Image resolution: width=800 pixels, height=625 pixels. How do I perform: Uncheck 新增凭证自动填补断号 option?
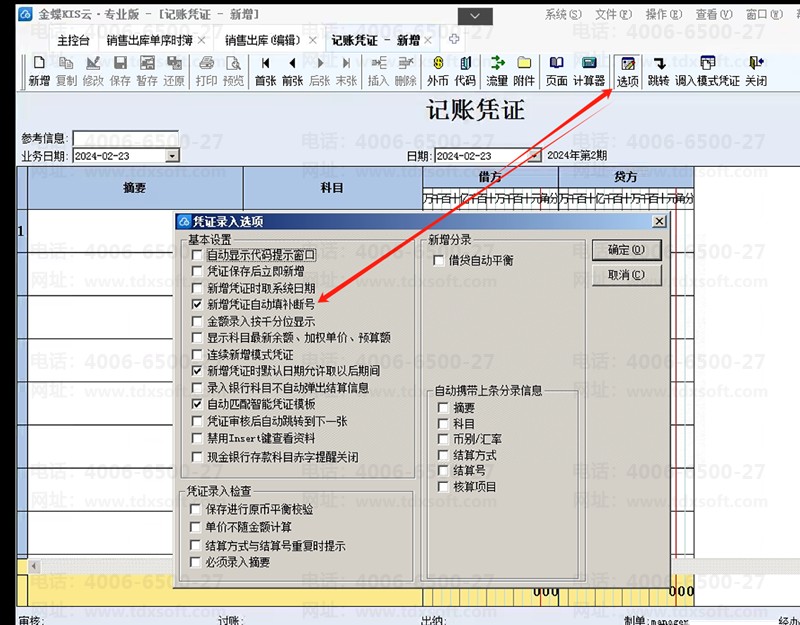pos(198,304)
